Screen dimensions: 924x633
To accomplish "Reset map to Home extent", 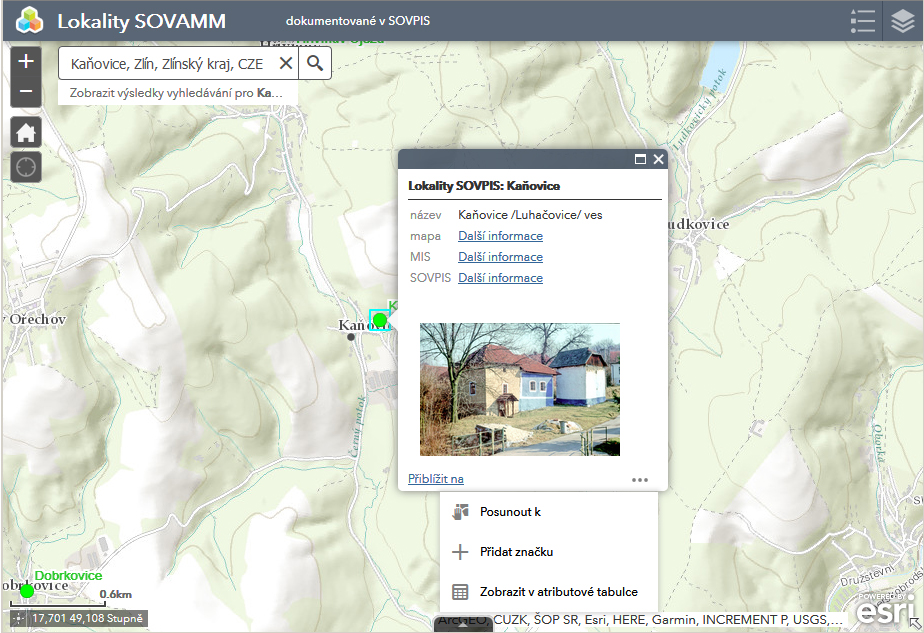I will pos(26,132).
